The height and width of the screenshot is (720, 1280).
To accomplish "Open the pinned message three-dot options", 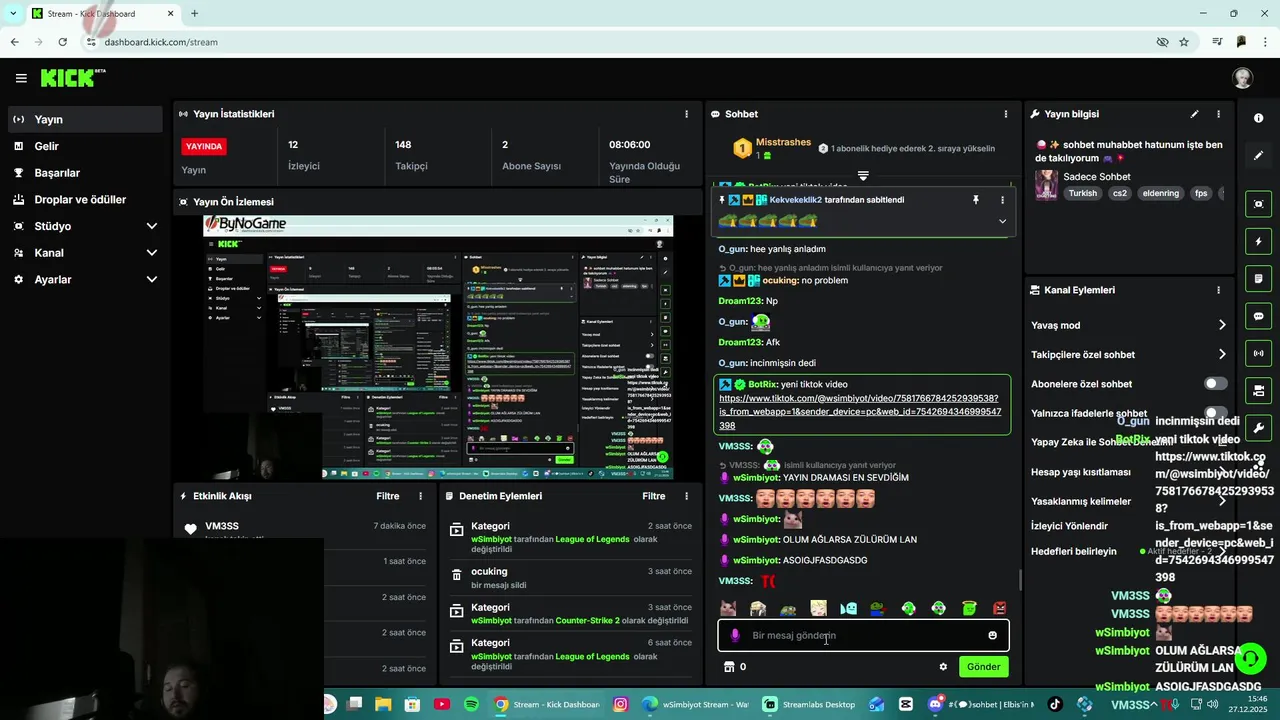I will tap(1002, 200).
